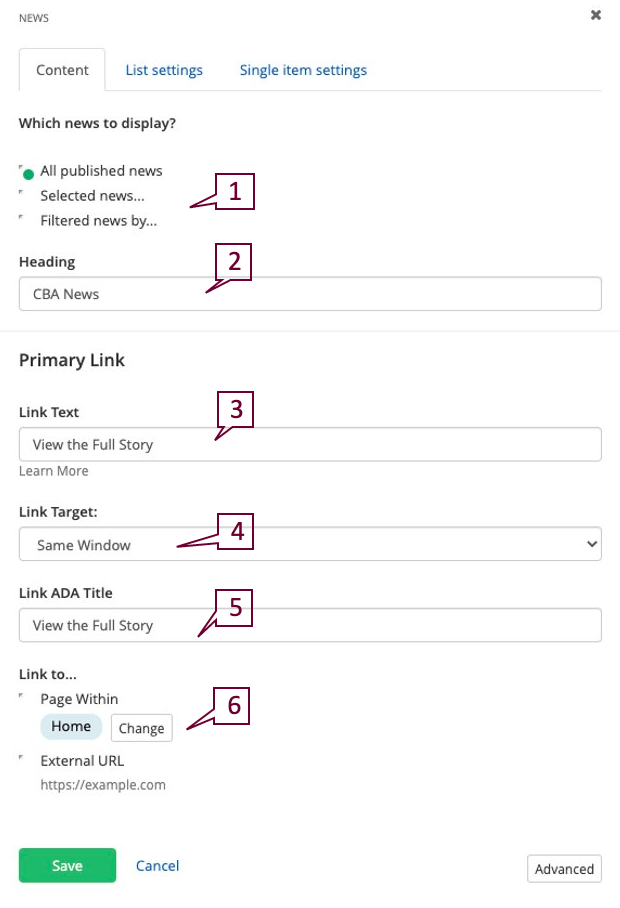Select the Page Within radio button
The height and width of the screenshot is (908, 620).
pos(22,699)
